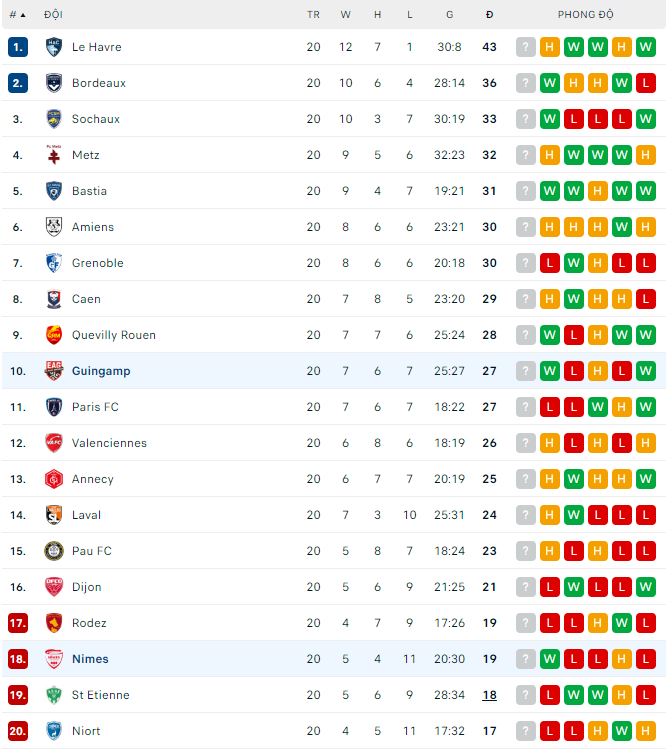Click Le Havre's upcoming match question mark
The width and height of the screenshot is (672, 753).
(x=525, y=47)
